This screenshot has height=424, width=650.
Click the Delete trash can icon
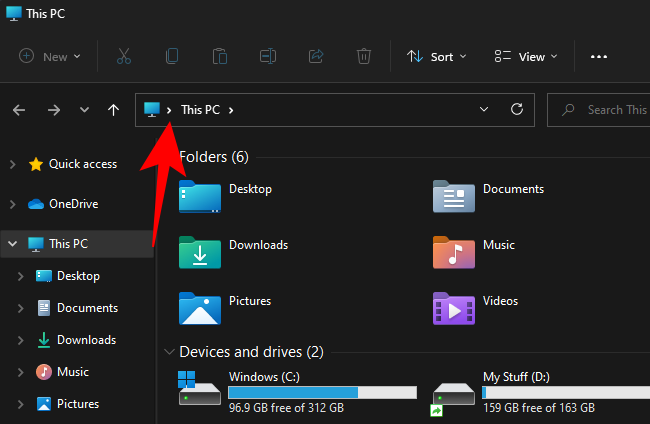(x=364, y=57)
